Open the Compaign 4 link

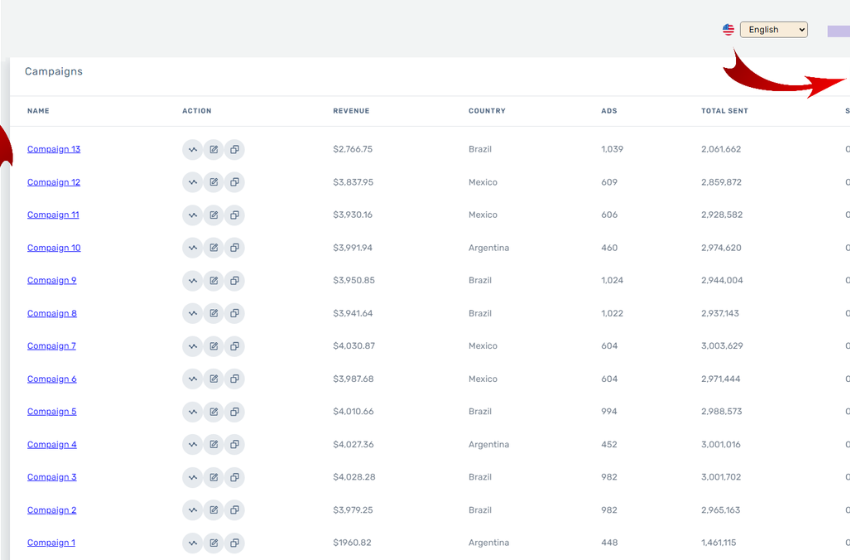coord(51,445)
